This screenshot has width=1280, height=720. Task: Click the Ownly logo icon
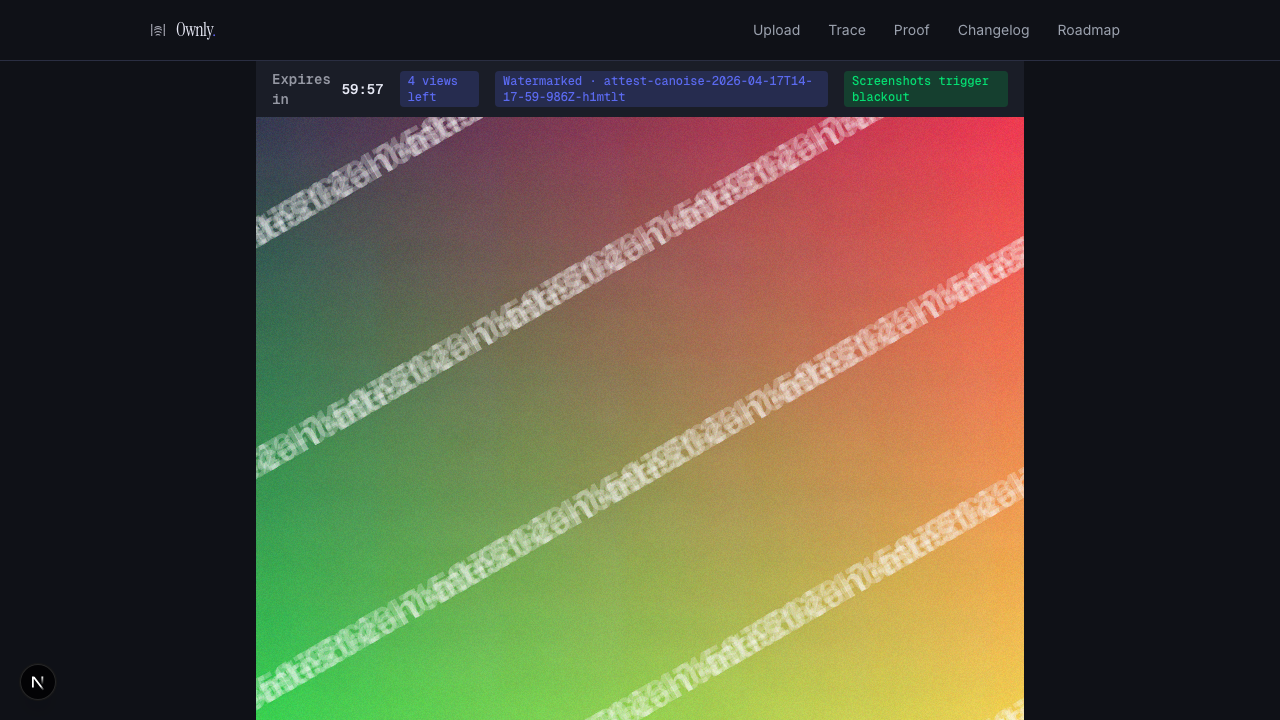click(x=158, y=30)
